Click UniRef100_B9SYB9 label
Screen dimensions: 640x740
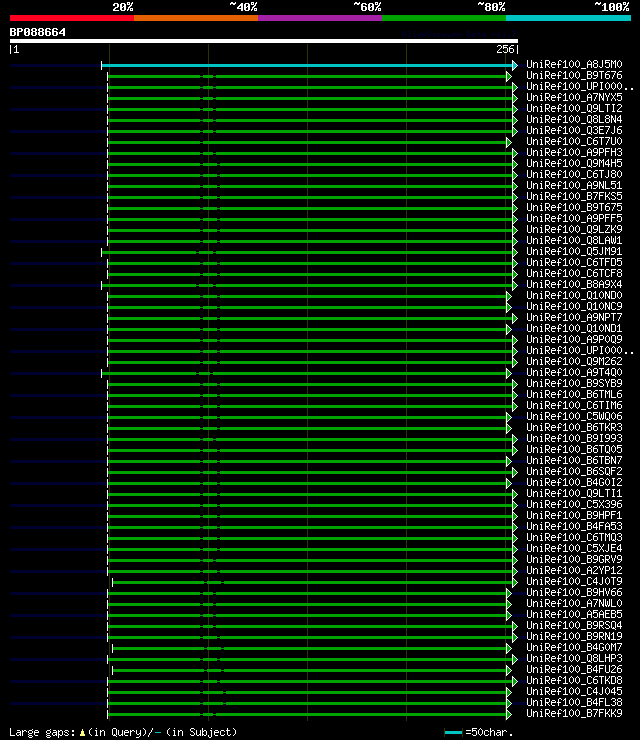[574, 384]
